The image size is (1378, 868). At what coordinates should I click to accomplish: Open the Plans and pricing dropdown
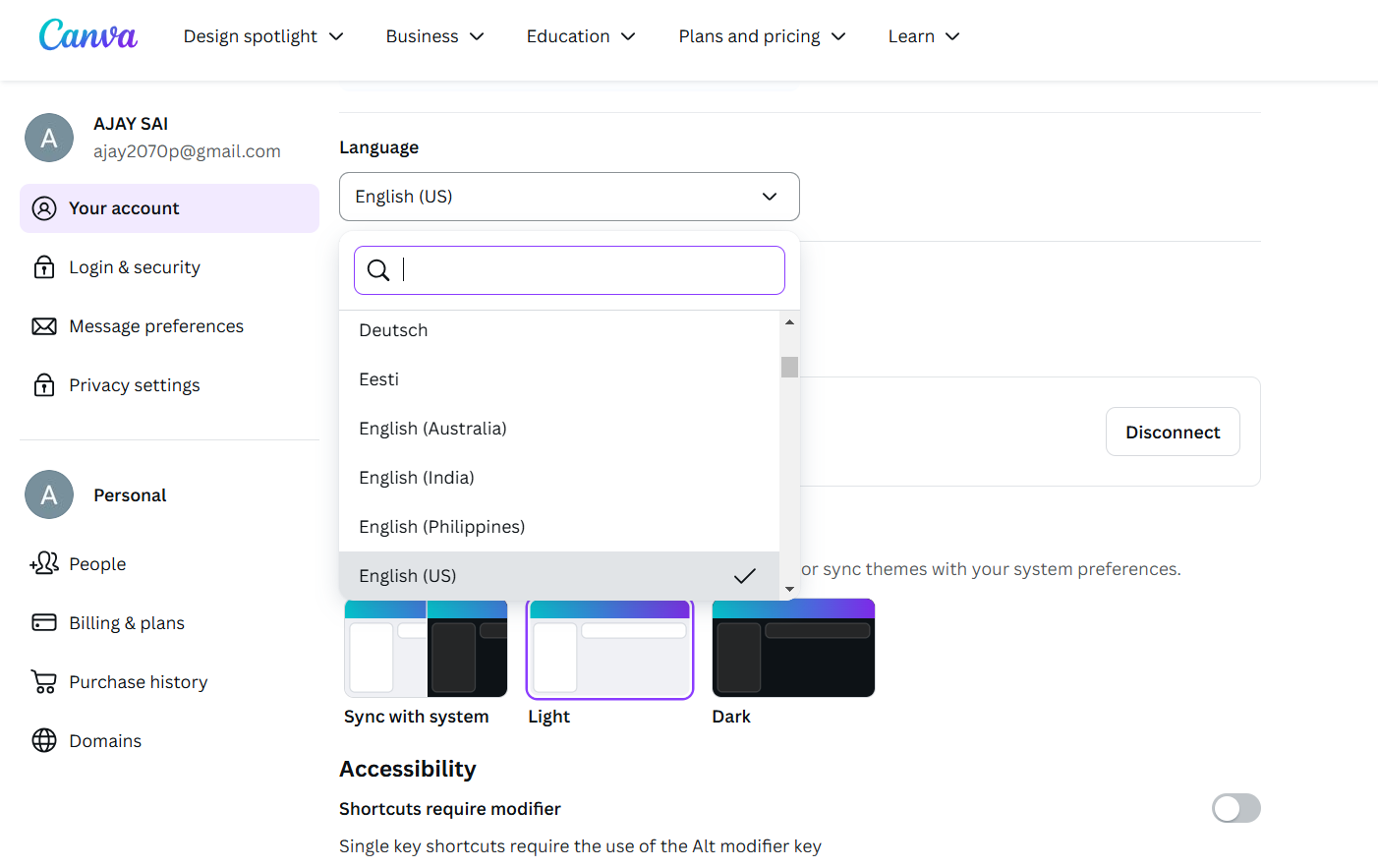pyautogui.click(x=762, y=36)
